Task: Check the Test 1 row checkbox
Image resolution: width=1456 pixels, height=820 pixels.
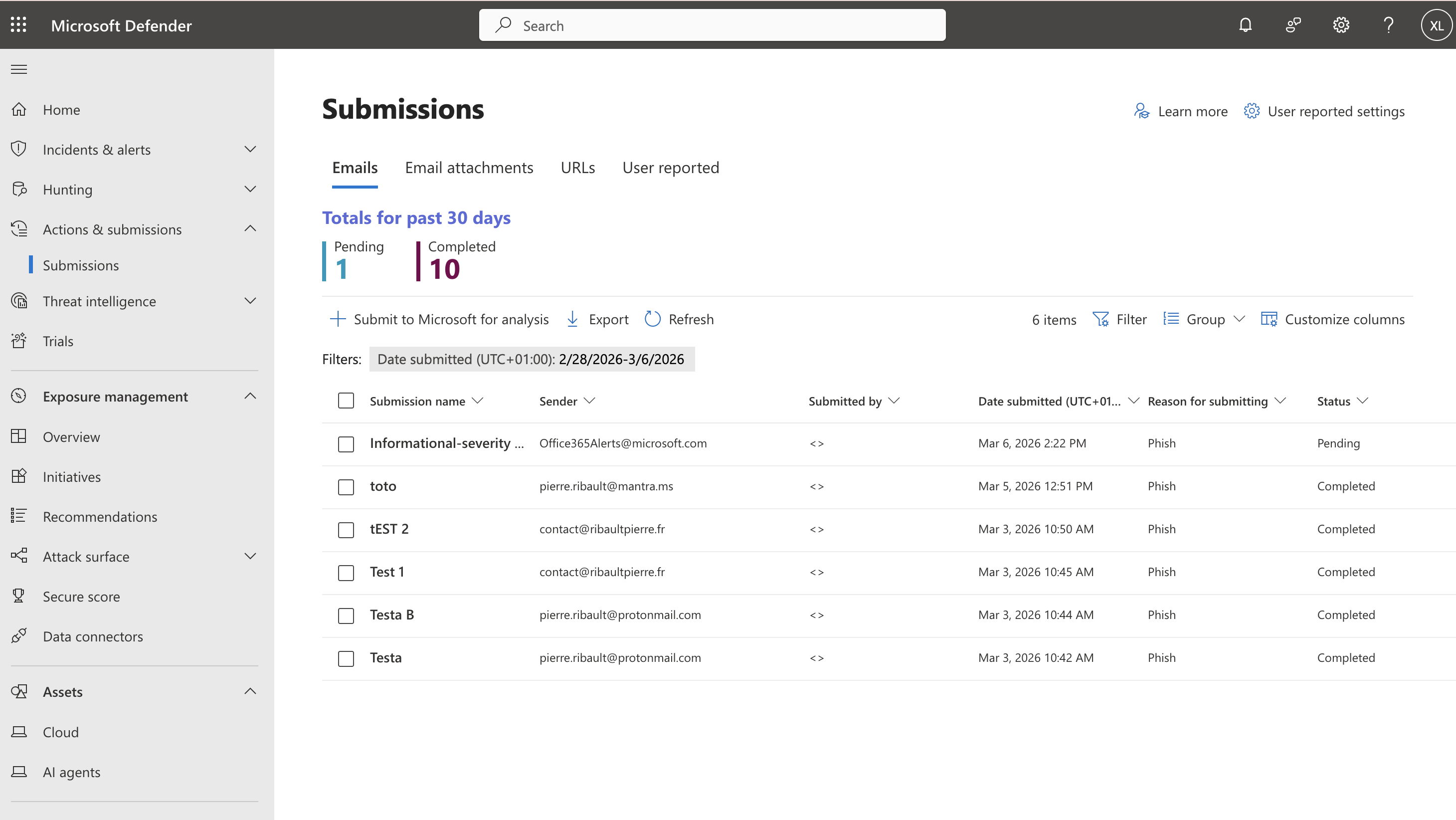Action: point(346,573)
